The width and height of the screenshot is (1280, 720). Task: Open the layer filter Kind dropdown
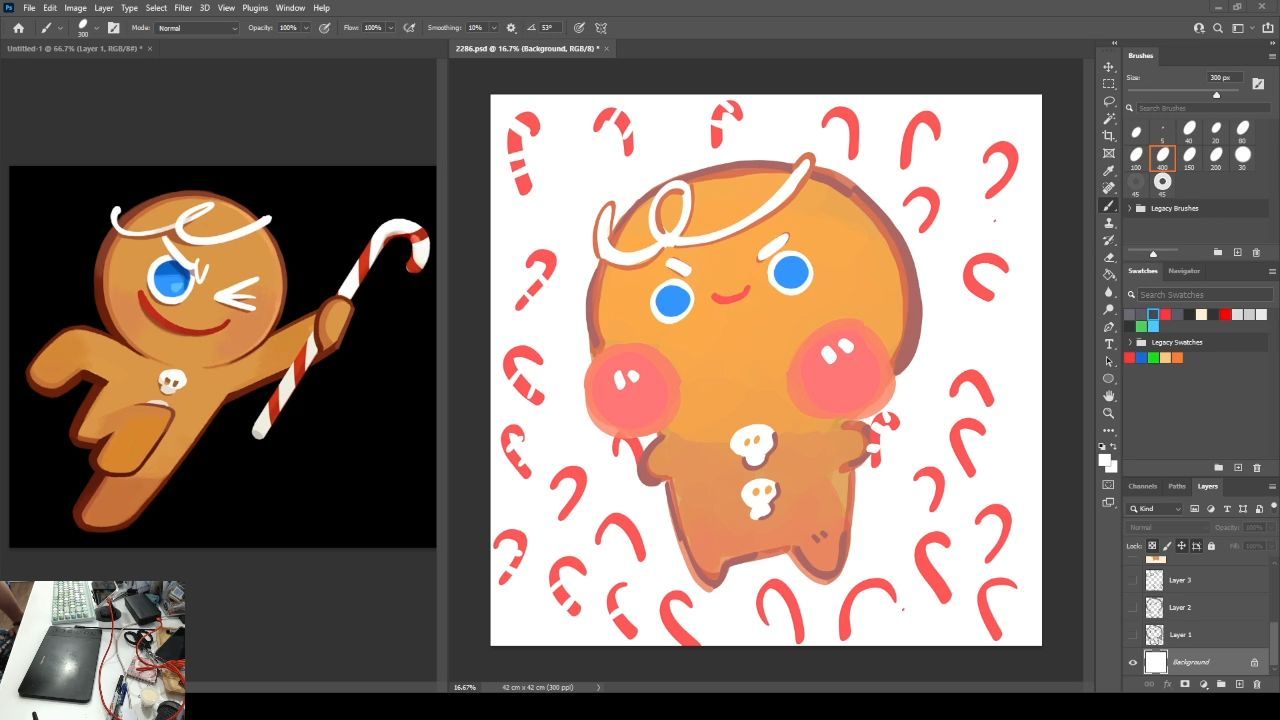pos(1155,509)
